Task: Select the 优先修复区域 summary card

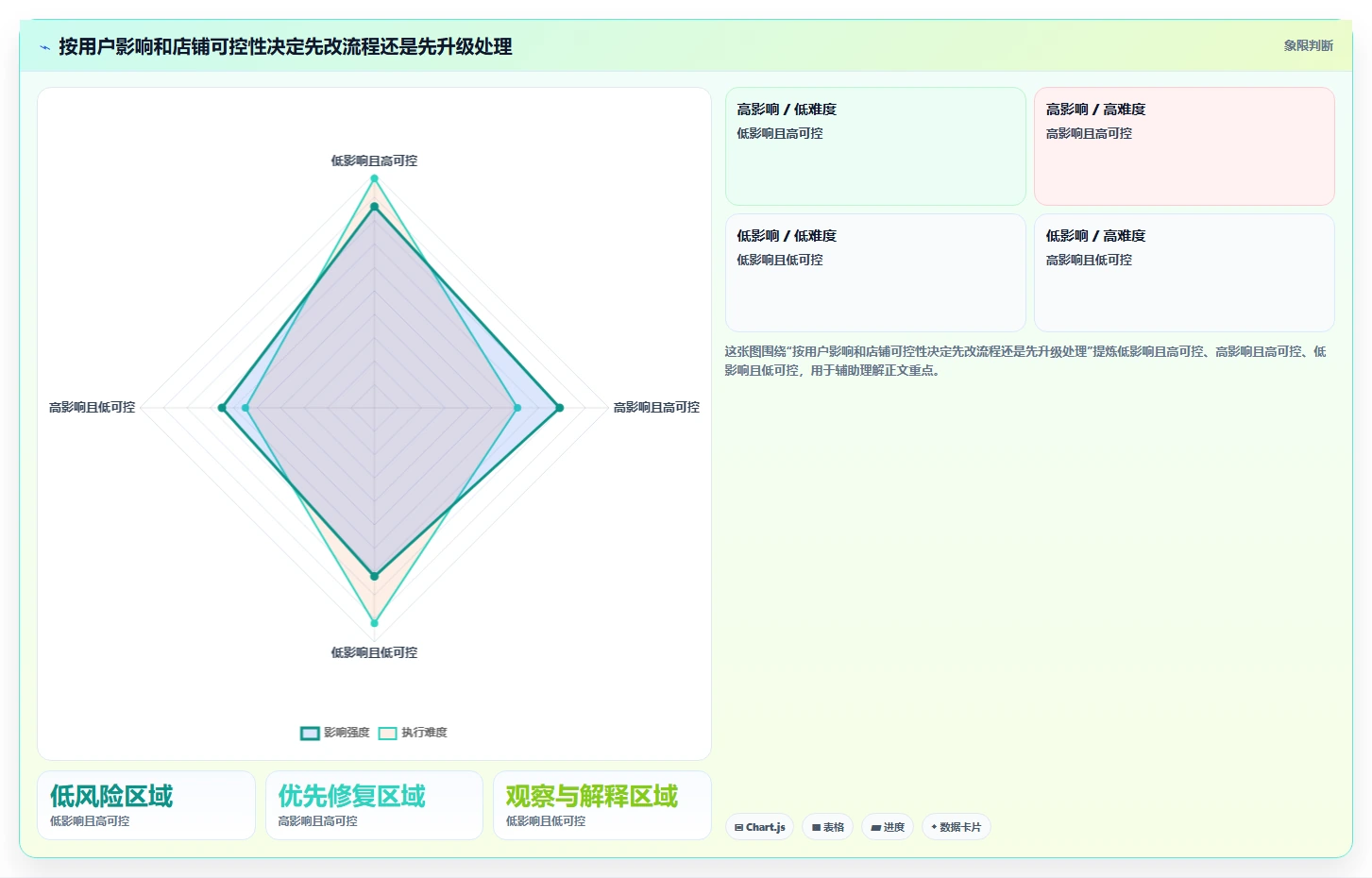Action: [x=374, y=805]
